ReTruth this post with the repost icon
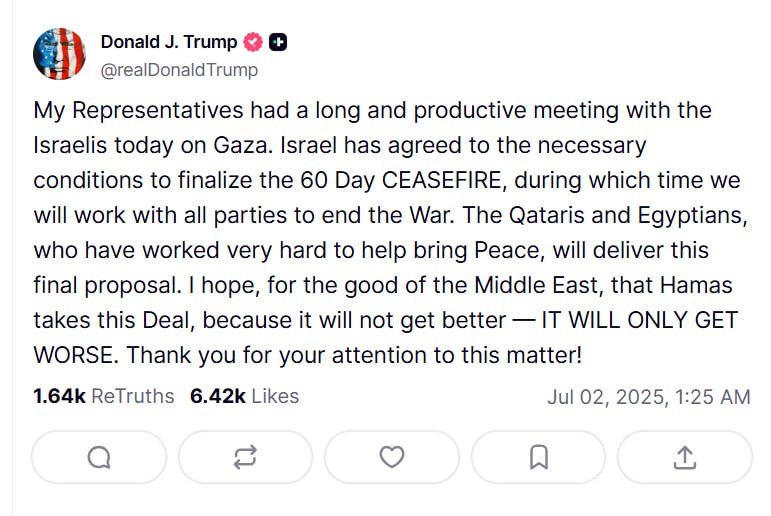 click(x=245, y=457)
